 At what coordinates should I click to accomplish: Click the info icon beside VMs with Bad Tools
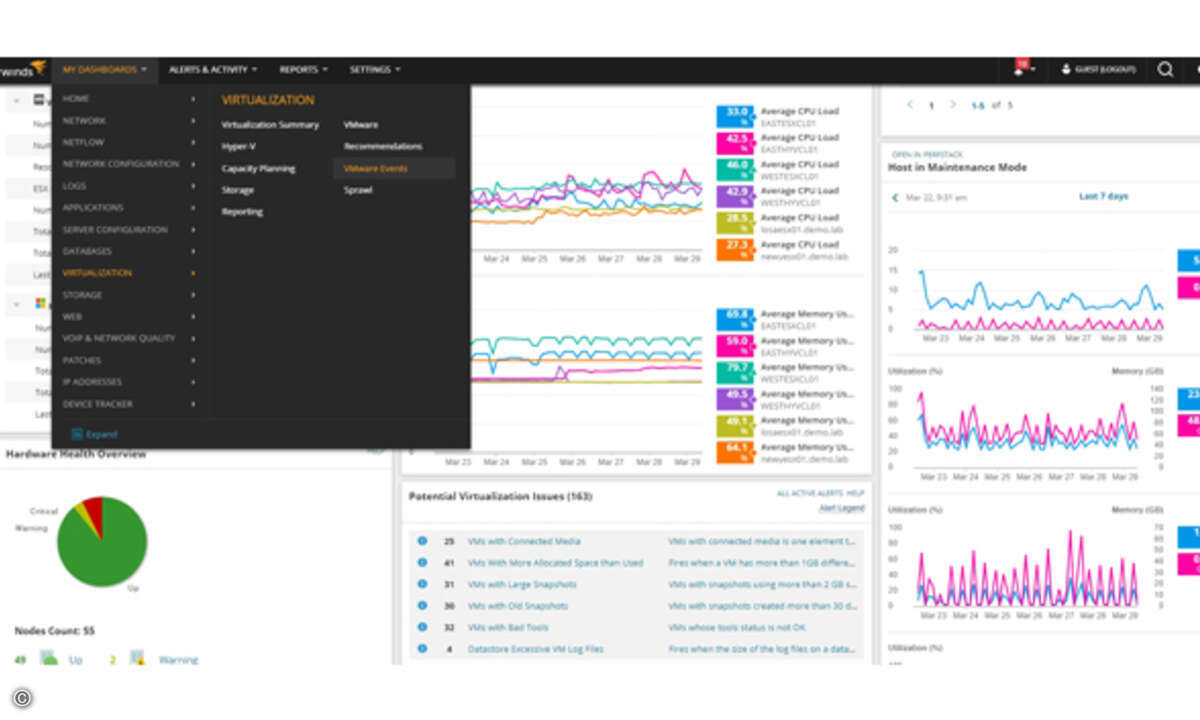pyautogui.click(x=422, y=627)
